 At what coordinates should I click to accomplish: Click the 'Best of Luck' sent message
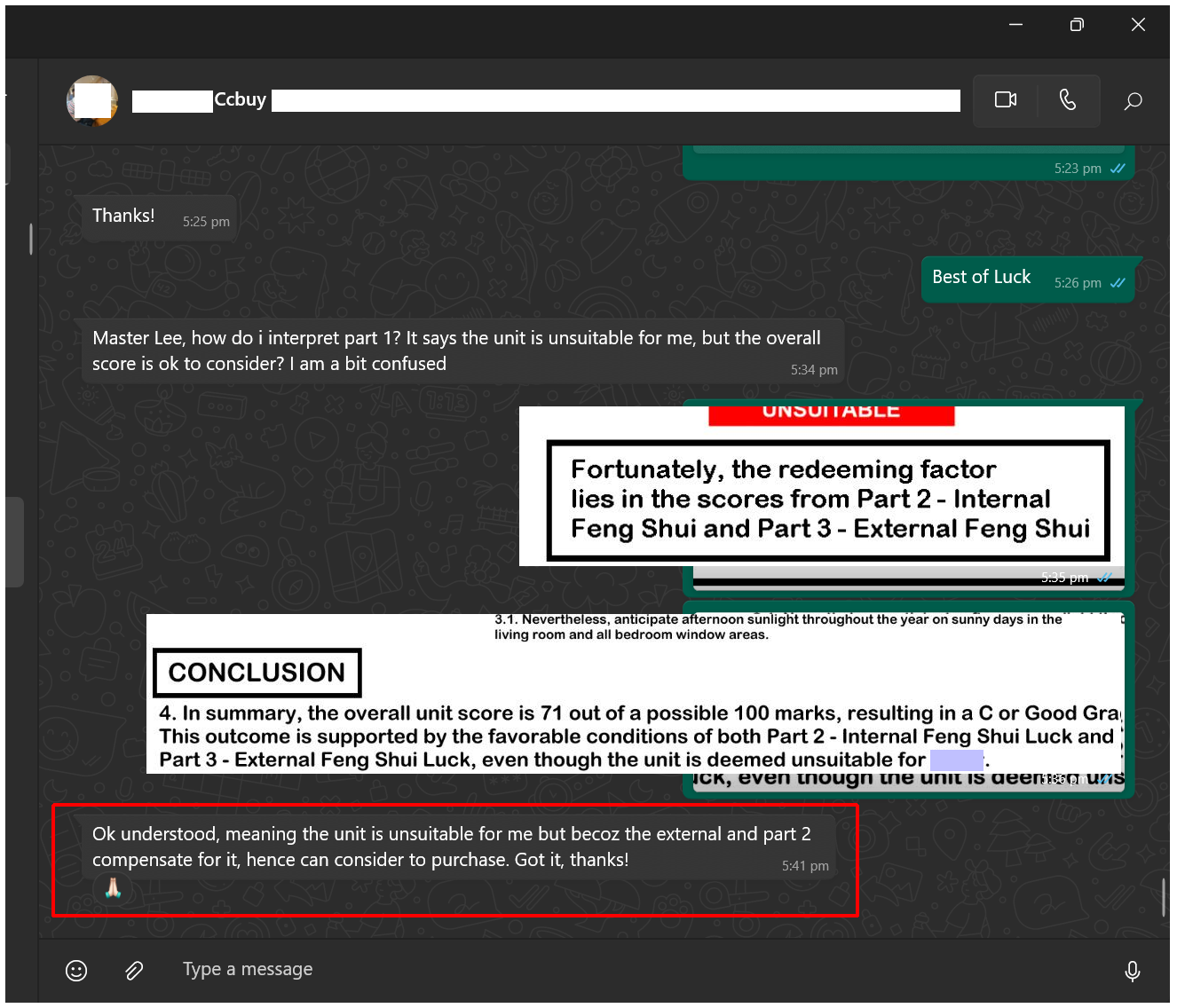[x=981, y=278]
